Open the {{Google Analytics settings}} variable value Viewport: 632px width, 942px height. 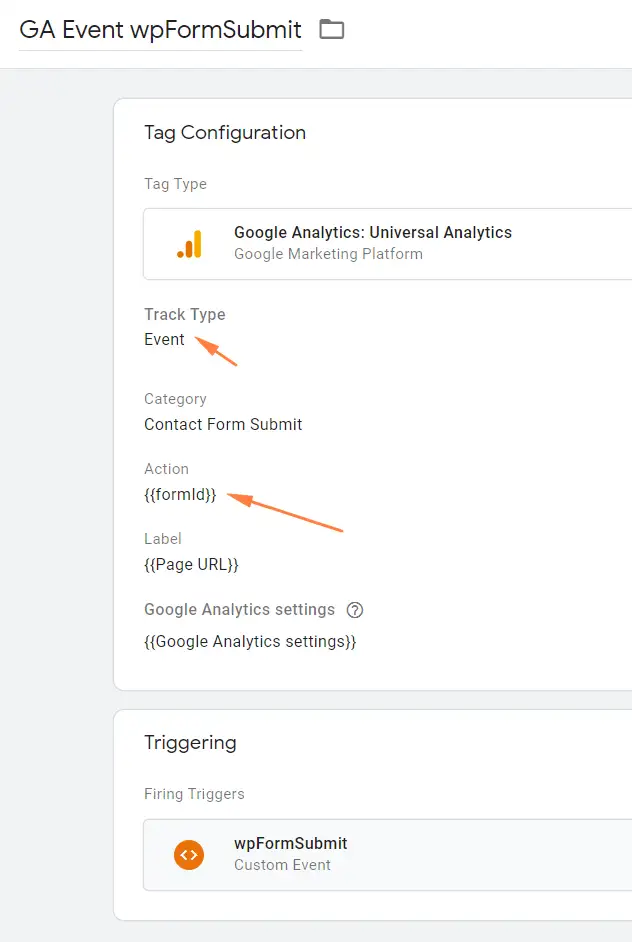[250, 641]
